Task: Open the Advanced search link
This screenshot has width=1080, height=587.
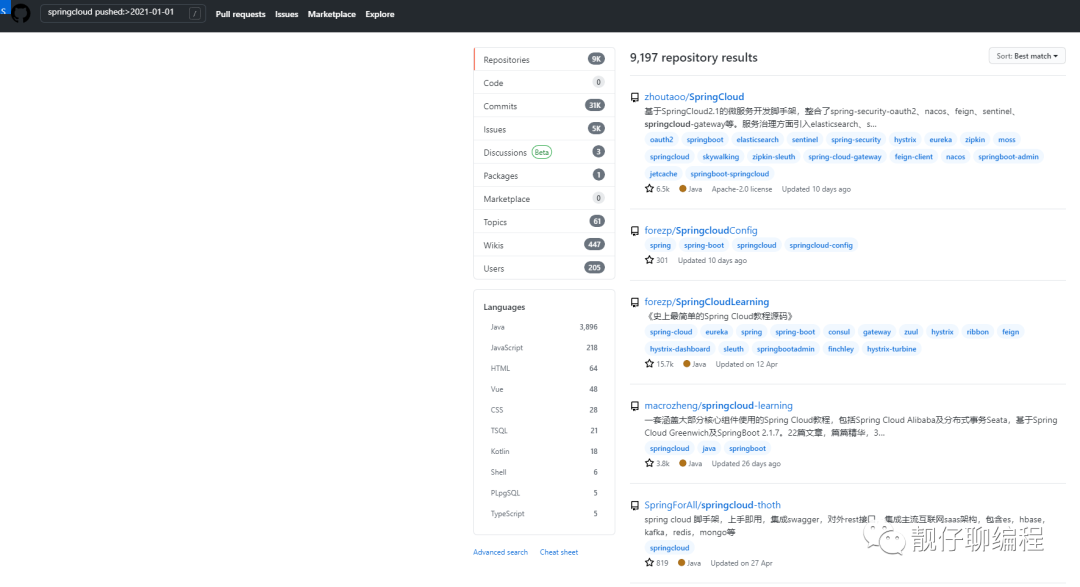Action: (500, 552)
